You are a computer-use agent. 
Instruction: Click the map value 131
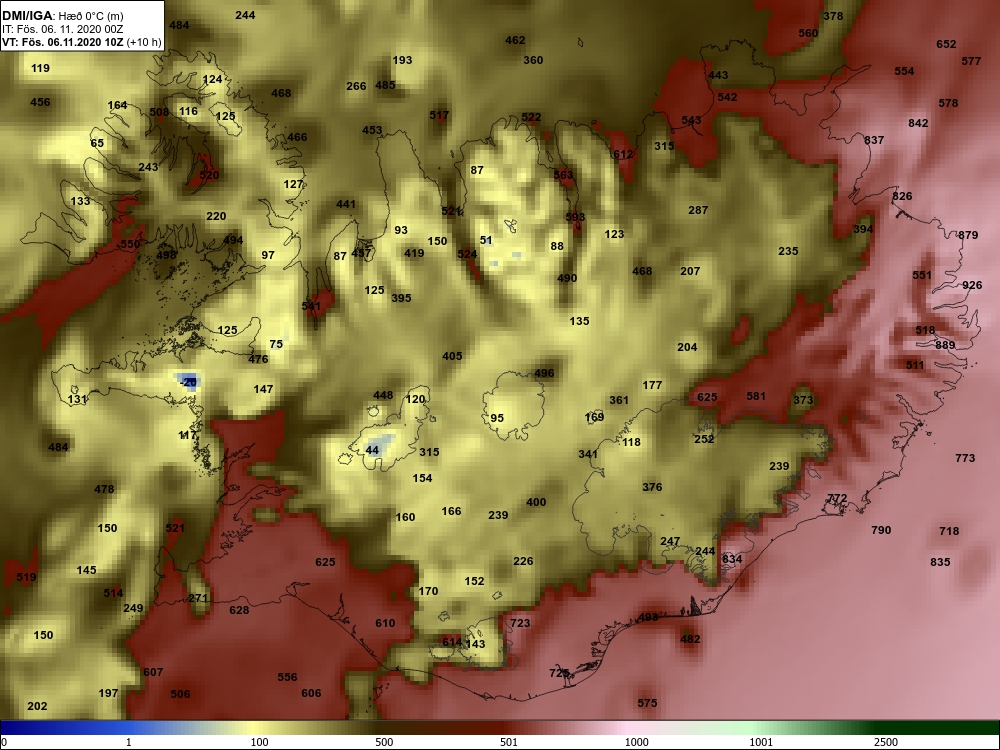click(77, 400)
